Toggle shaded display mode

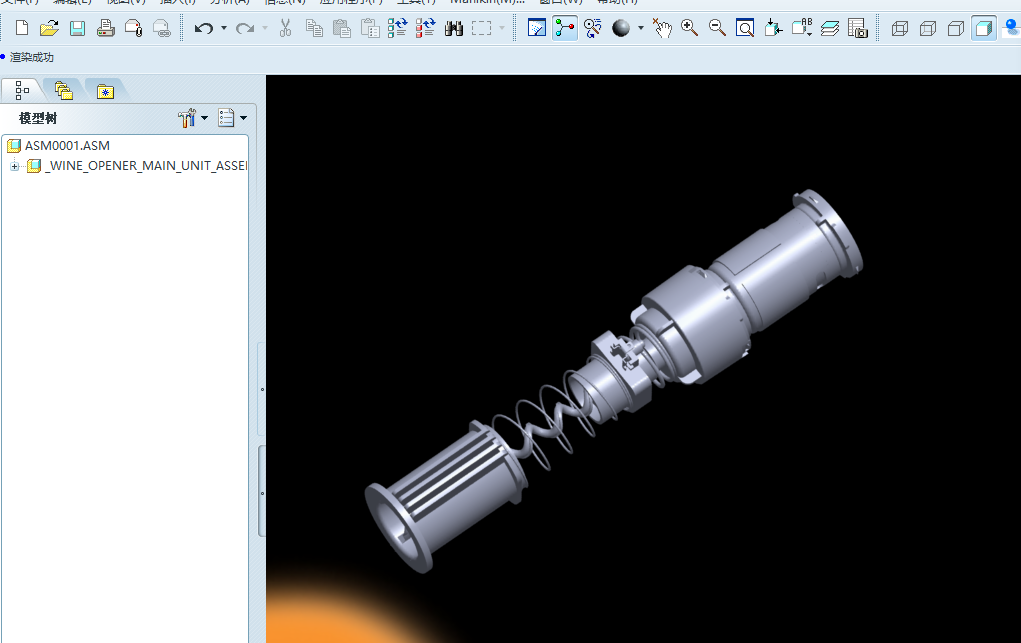pos(984,28)
